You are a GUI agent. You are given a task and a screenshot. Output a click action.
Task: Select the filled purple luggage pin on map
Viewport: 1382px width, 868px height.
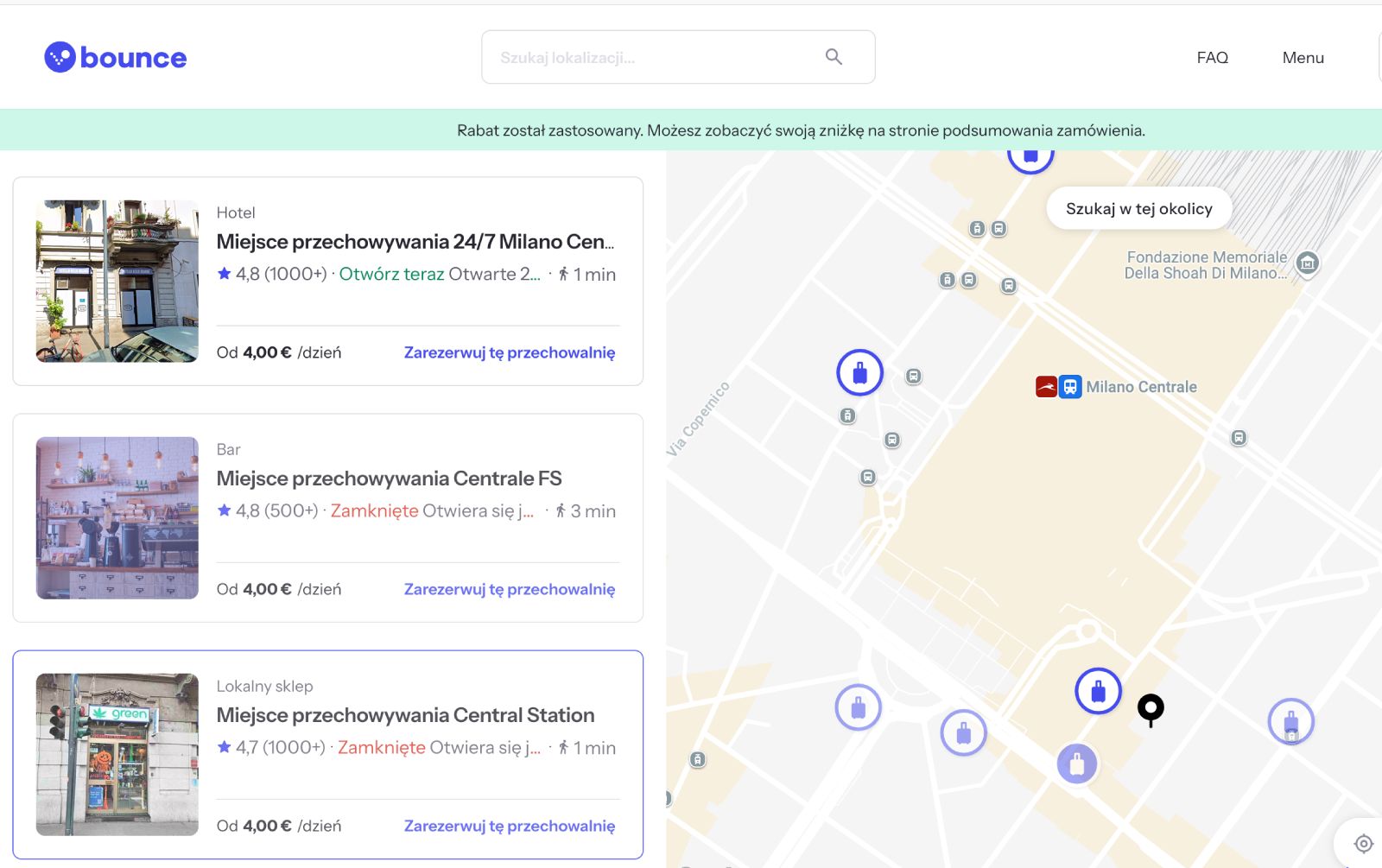point(1077,764)
